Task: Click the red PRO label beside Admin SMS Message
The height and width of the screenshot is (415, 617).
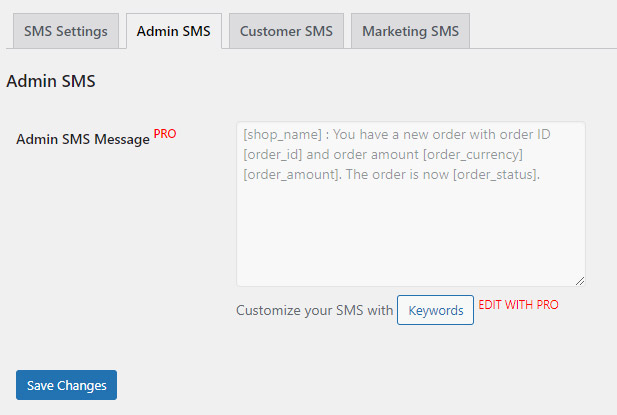Action: click(x=165, y=134)
